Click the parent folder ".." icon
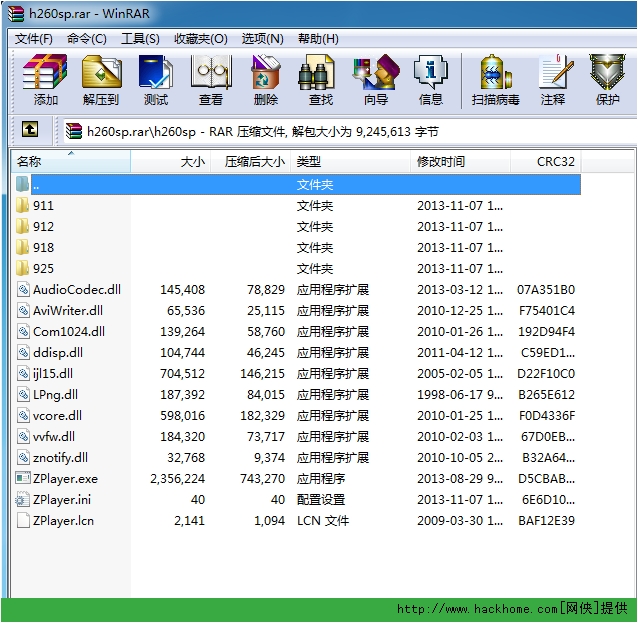This screenshot has width=638, height=623. (23, 184)
